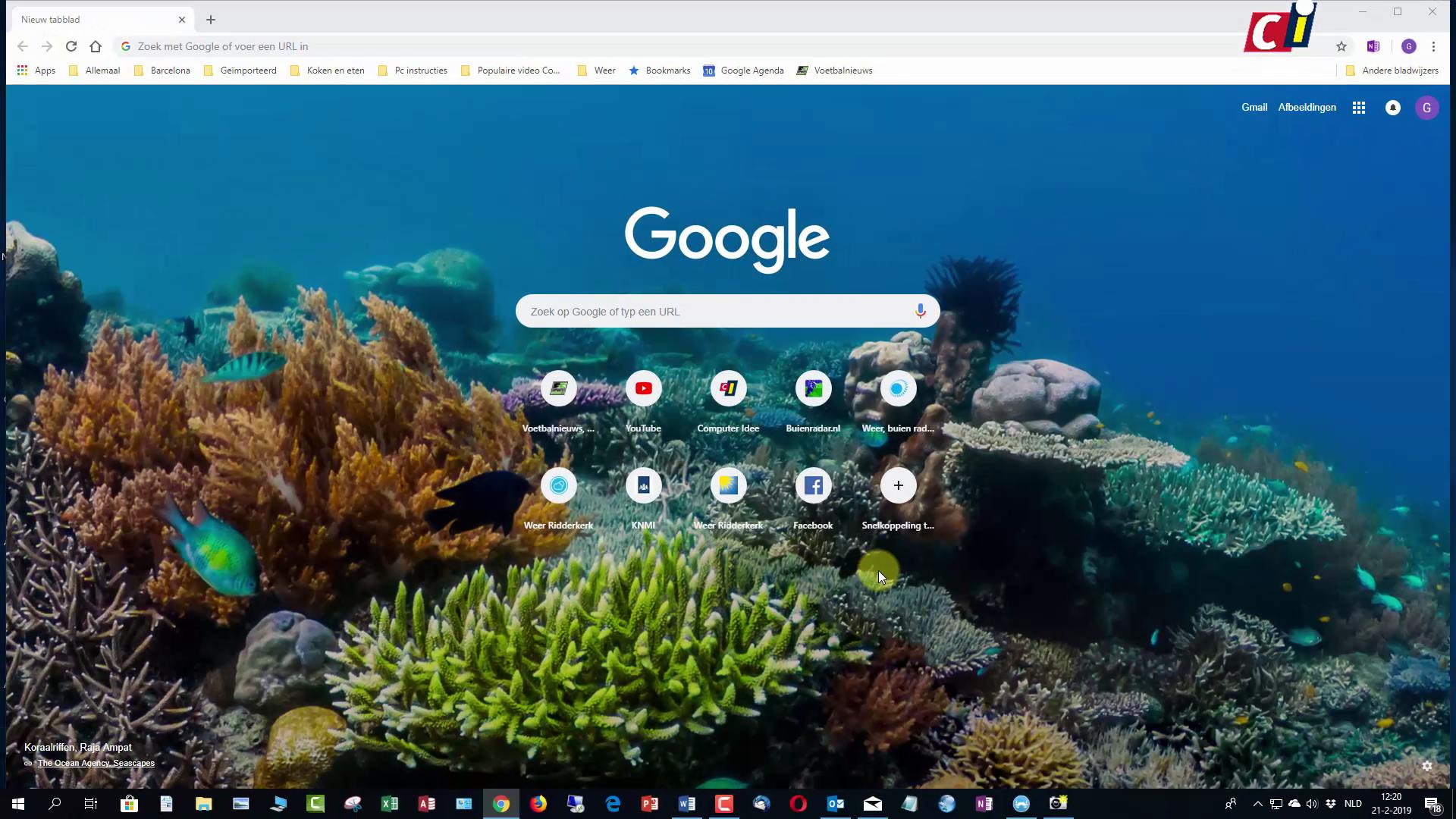Open the Facebook shortcut tile
The height and width of the screenshot is (819, 1456).
813,485
